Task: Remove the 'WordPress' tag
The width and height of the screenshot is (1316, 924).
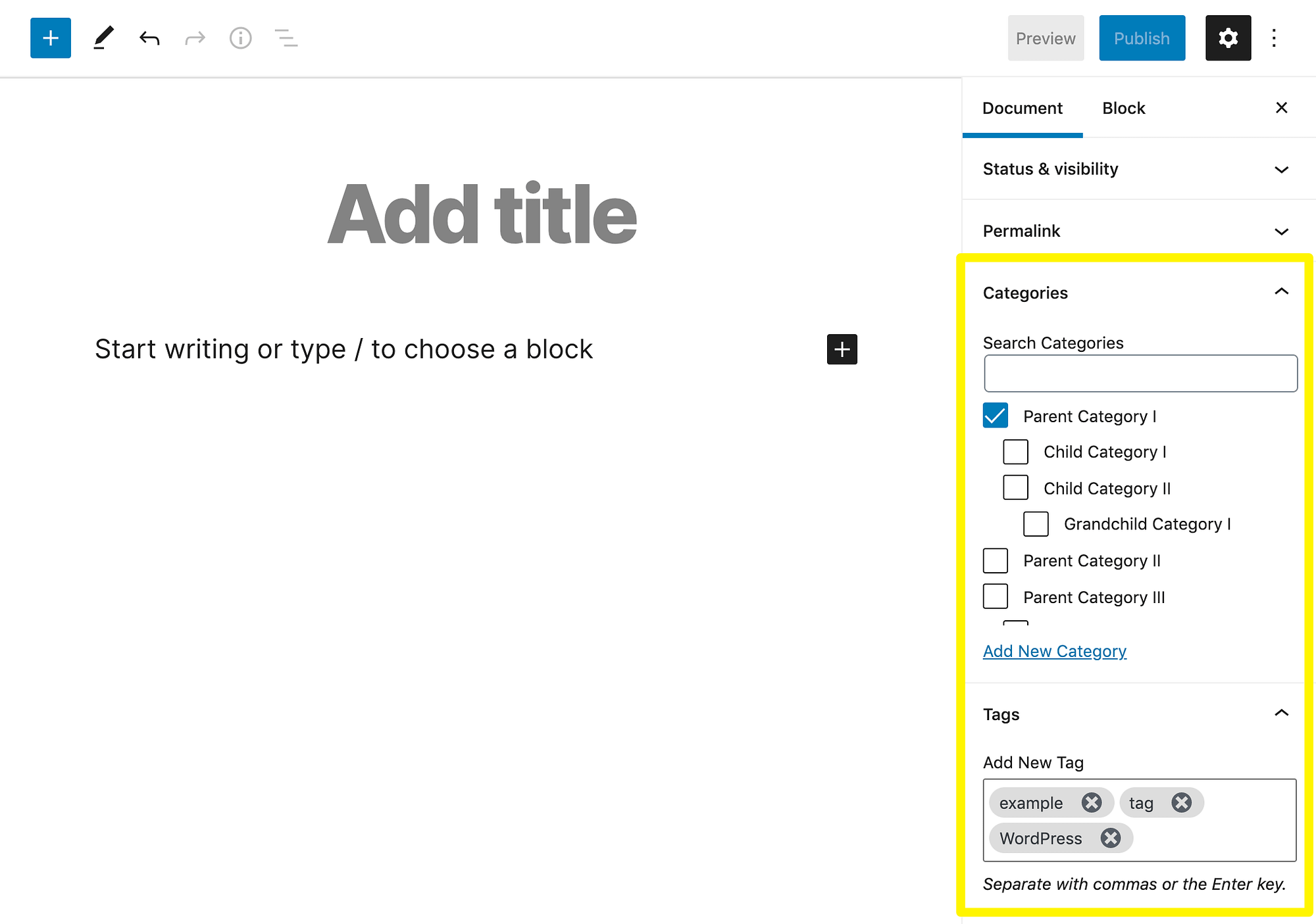Action: (1111, 838)
